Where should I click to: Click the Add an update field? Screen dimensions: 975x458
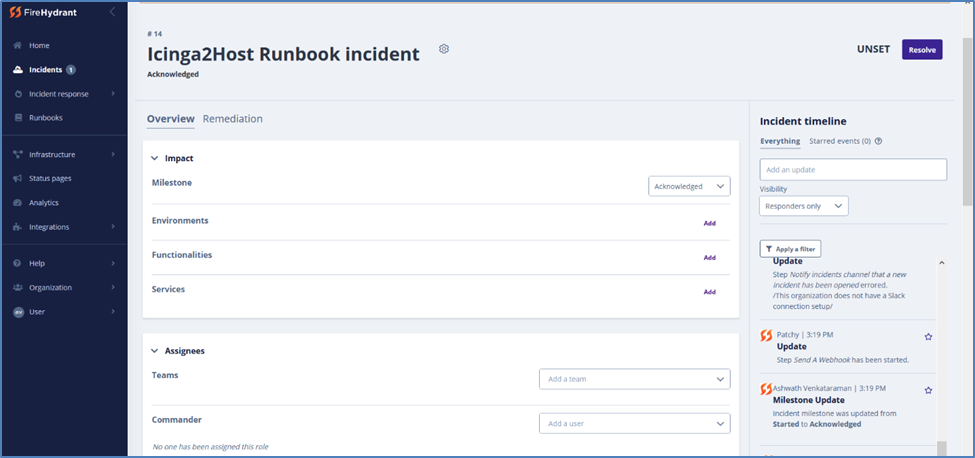(852, 170)
